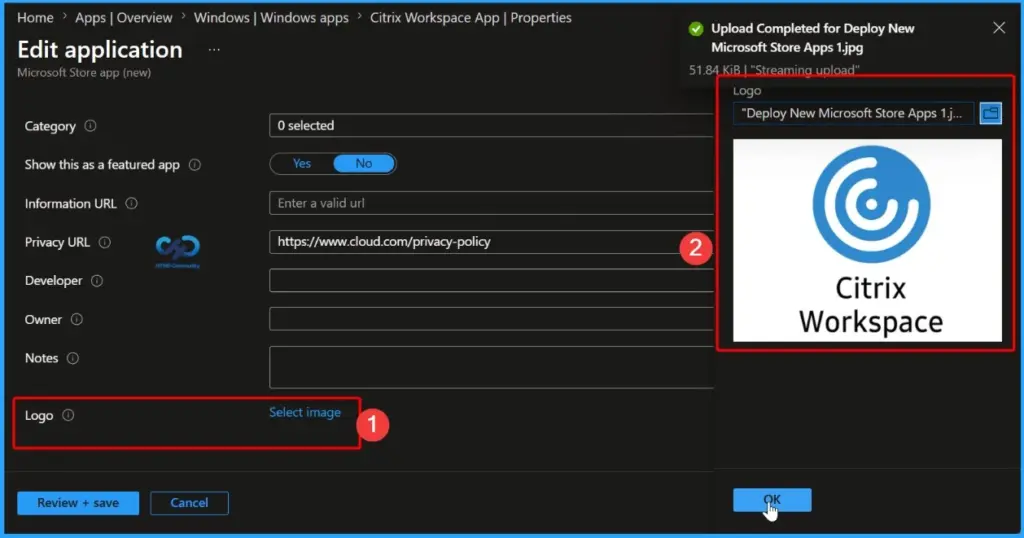Click the Privacy URL info icon
Screen dimensions: 1024x538
(x=104, y=242)
